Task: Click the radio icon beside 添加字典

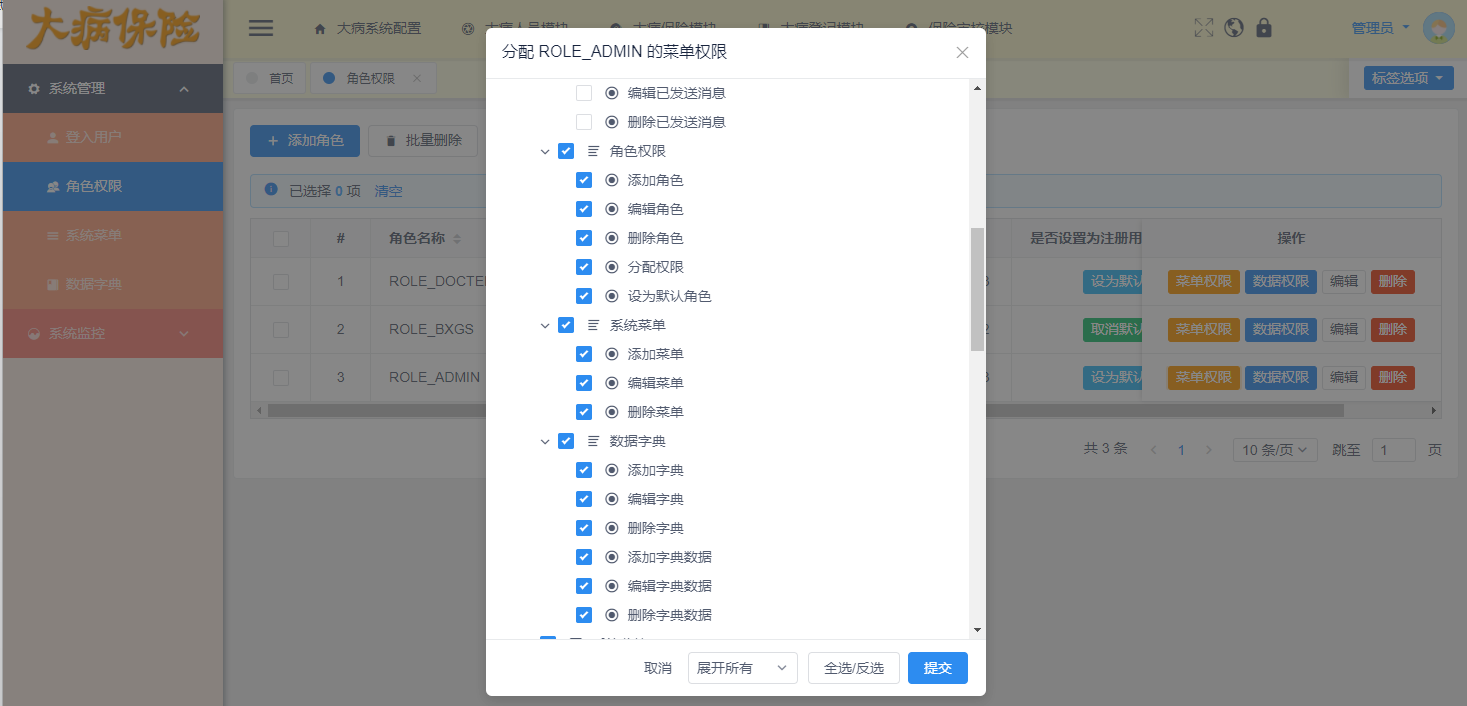Action: (612, 470)
